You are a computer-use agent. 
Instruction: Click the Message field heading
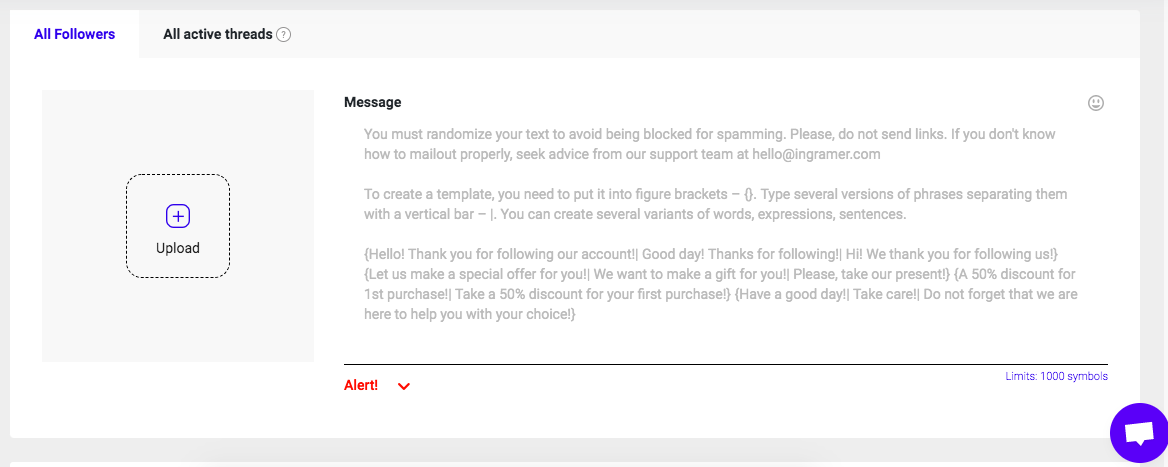372,102
